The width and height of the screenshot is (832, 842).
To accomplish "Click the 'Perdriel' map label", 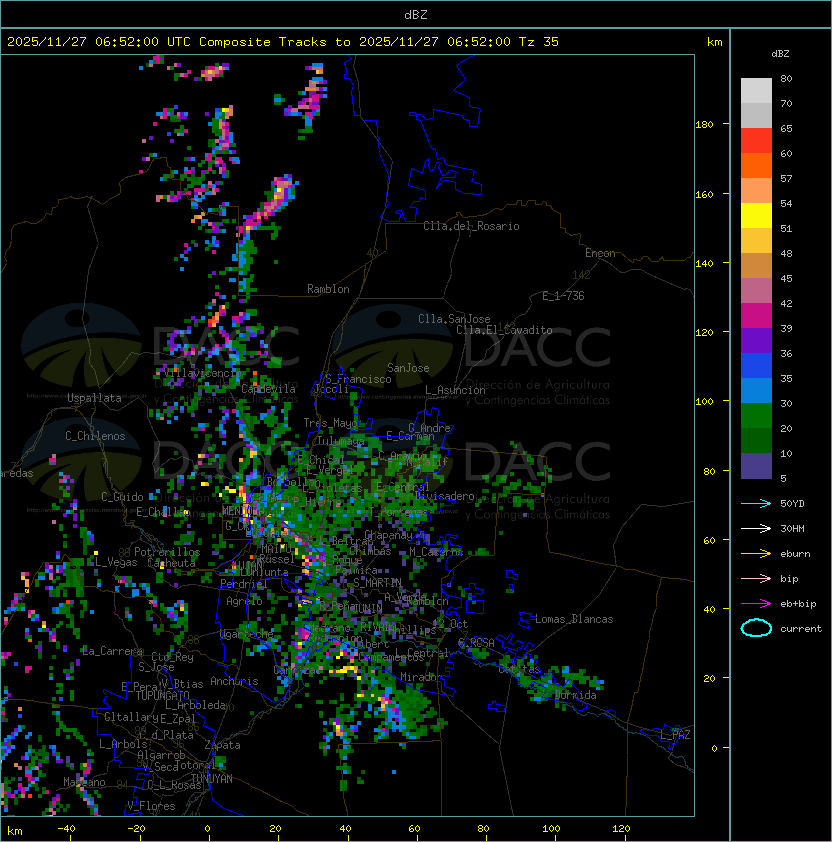I will coord(243,583).
